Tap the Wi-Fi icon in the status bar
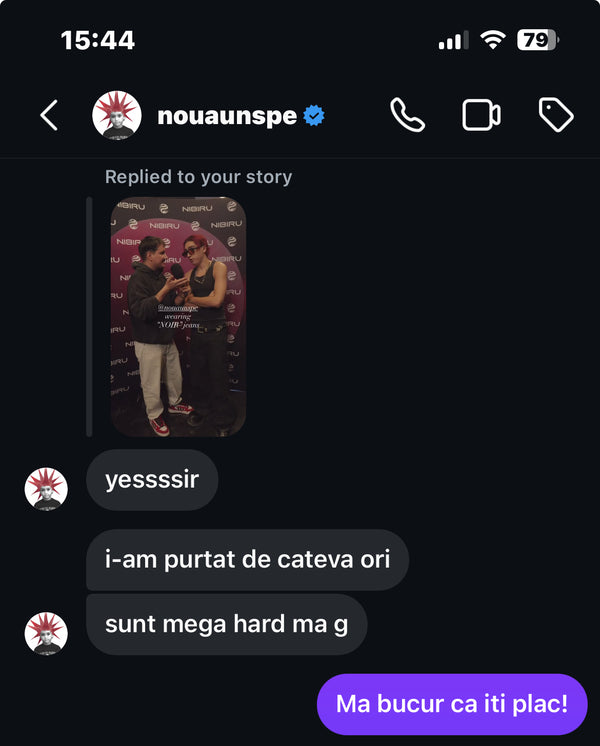This screenshot has width=600, height=746. point(492,40)
